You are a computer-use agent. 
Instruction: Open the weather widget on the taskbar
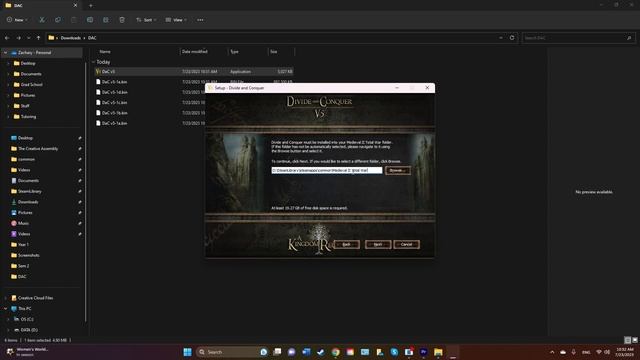pos(28,352)
